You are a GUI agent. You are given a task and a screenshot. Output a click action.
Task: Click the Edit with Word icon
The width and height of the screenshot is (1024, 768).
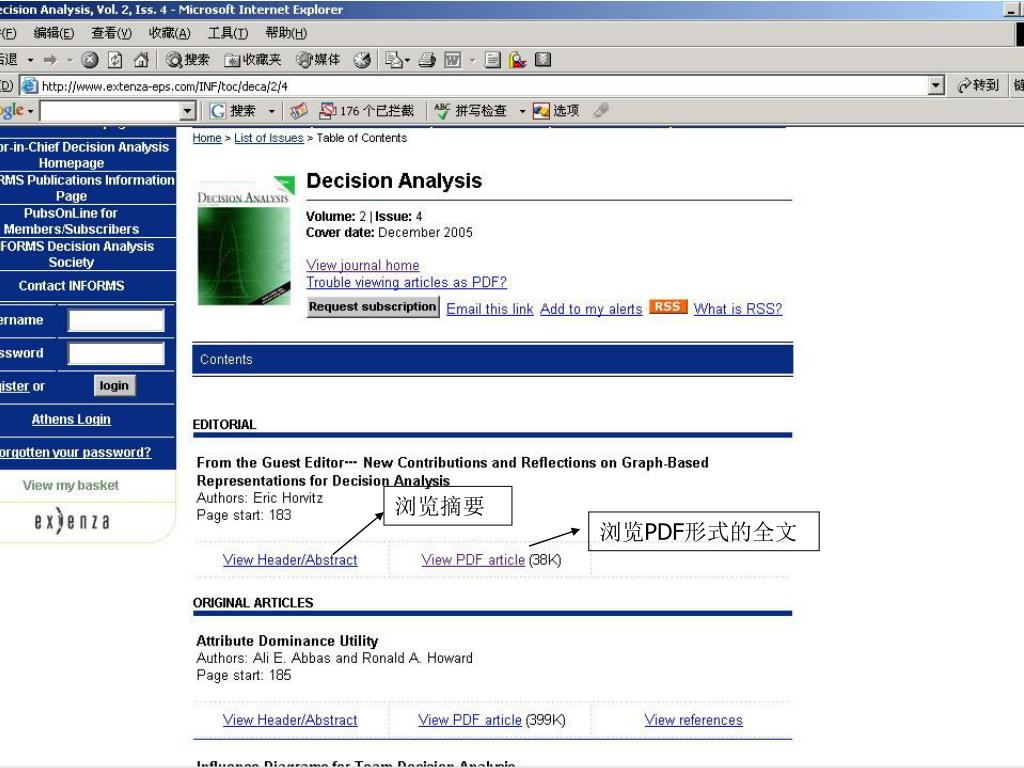point(453,60)
